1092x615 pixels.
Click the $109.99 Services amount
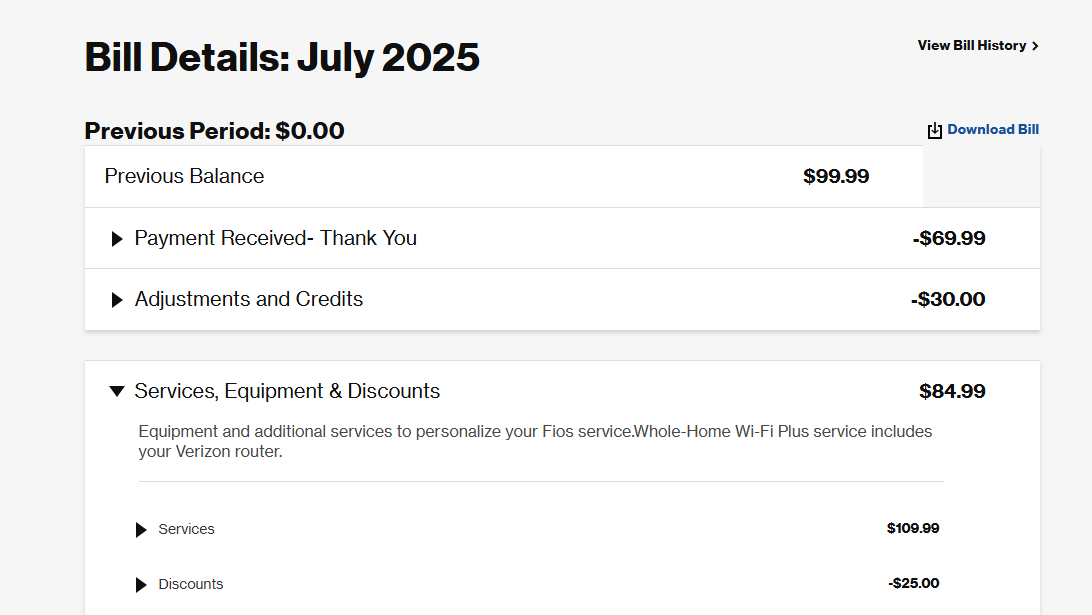(913, 529)
